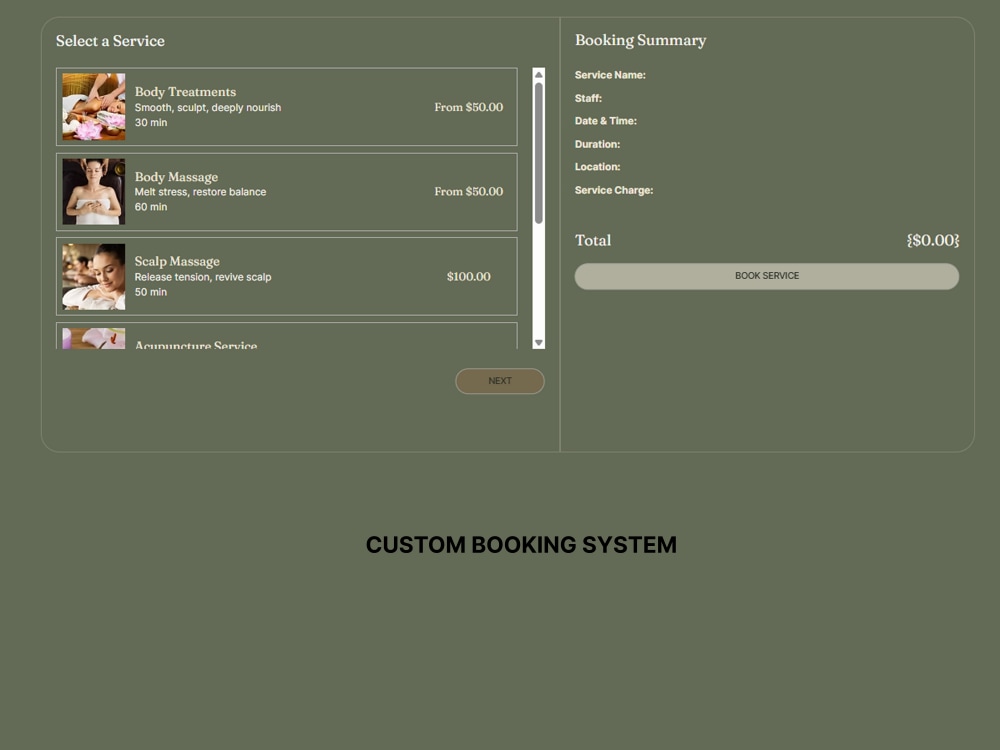This screenshot has height=750, width=1000.
Task: Click the "Release tension, revive scalp" description
Action: pyautogui.click(x=203, y=277)
